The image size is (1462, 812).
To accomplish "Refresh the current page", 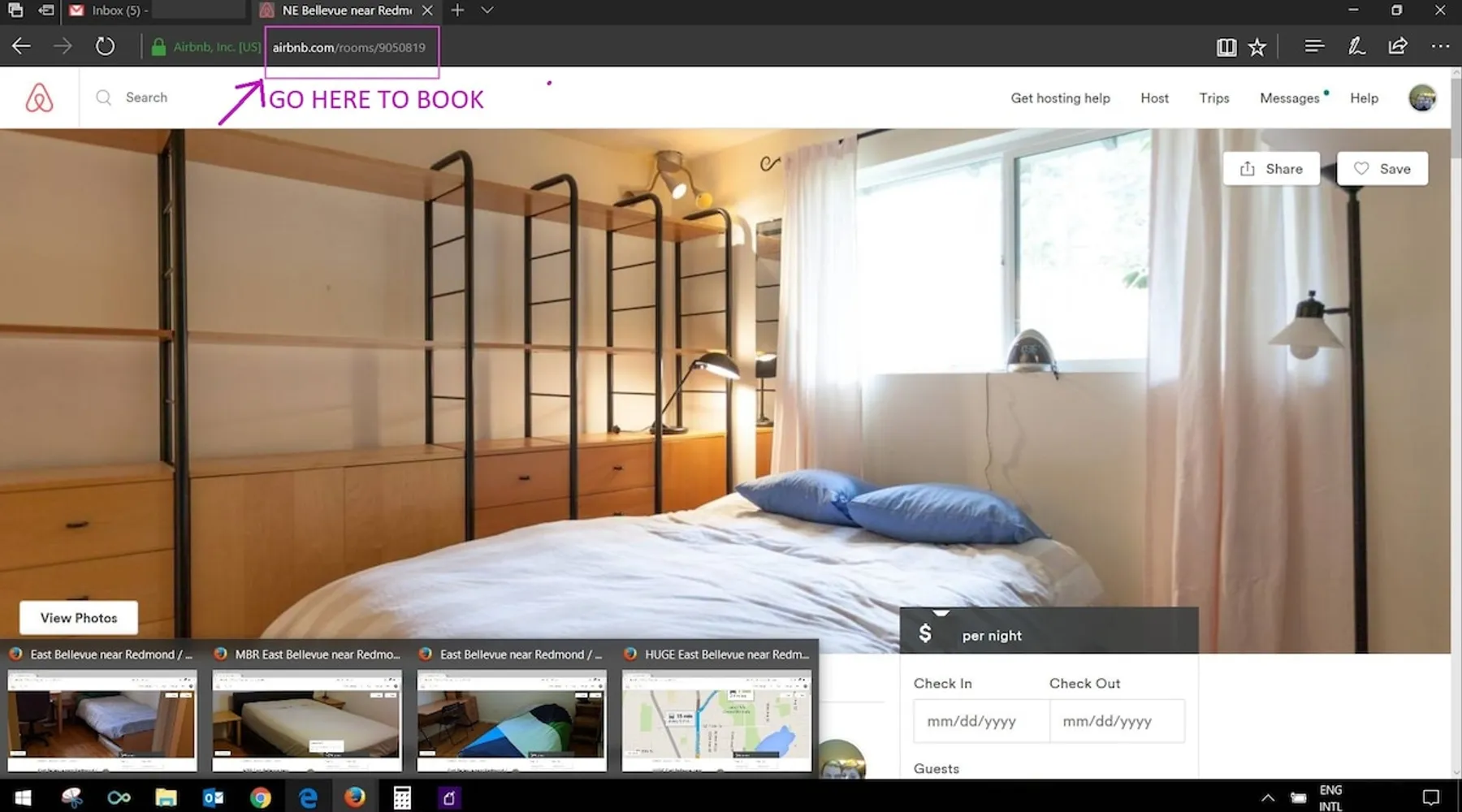I will tap(105, 46).
